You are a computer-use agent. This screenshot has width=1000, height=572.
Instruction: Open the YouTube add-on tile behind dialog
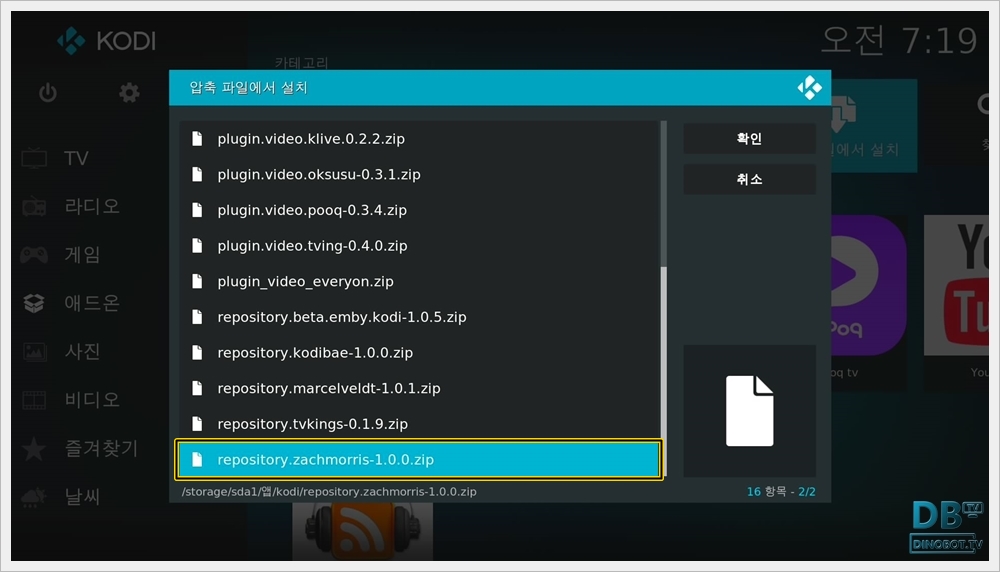[x=956, y=300]
